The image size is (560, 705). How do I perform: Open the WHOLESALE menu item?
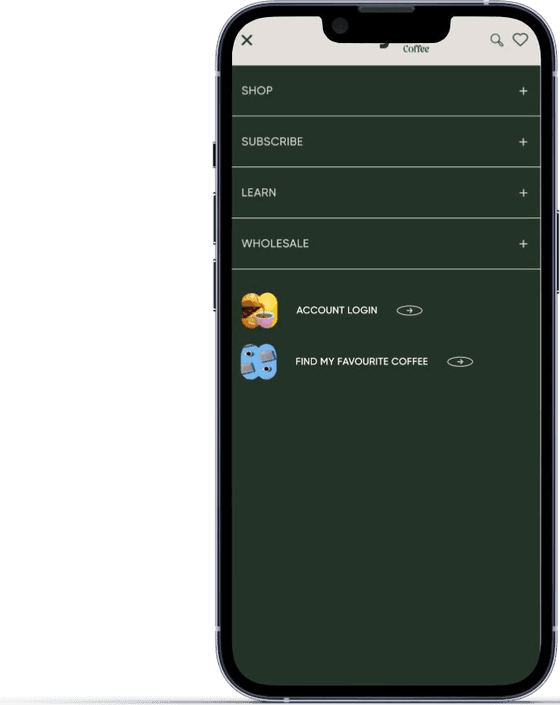click(386, 243)
